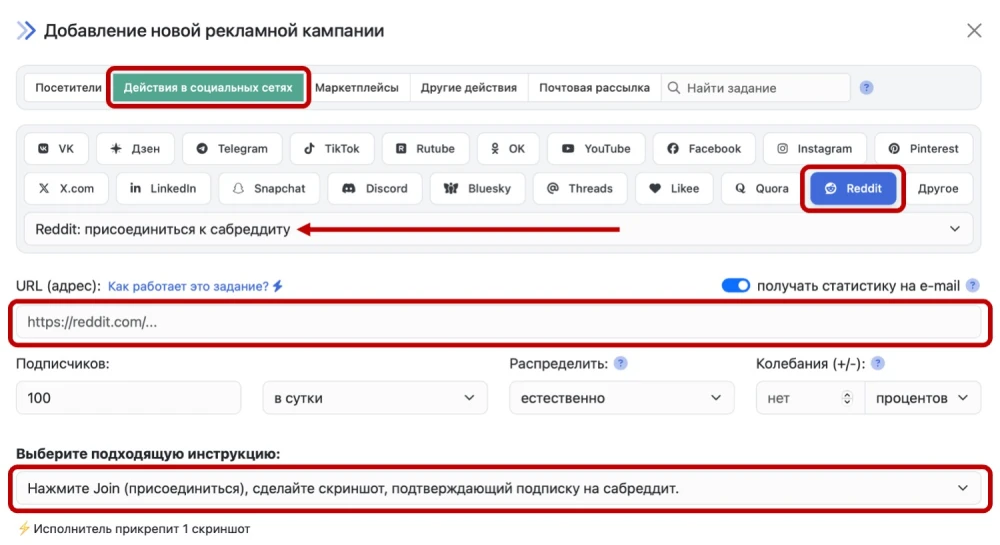Choose the Discord platform button
Screen dimensions: 1000x545
coord(375,188)
